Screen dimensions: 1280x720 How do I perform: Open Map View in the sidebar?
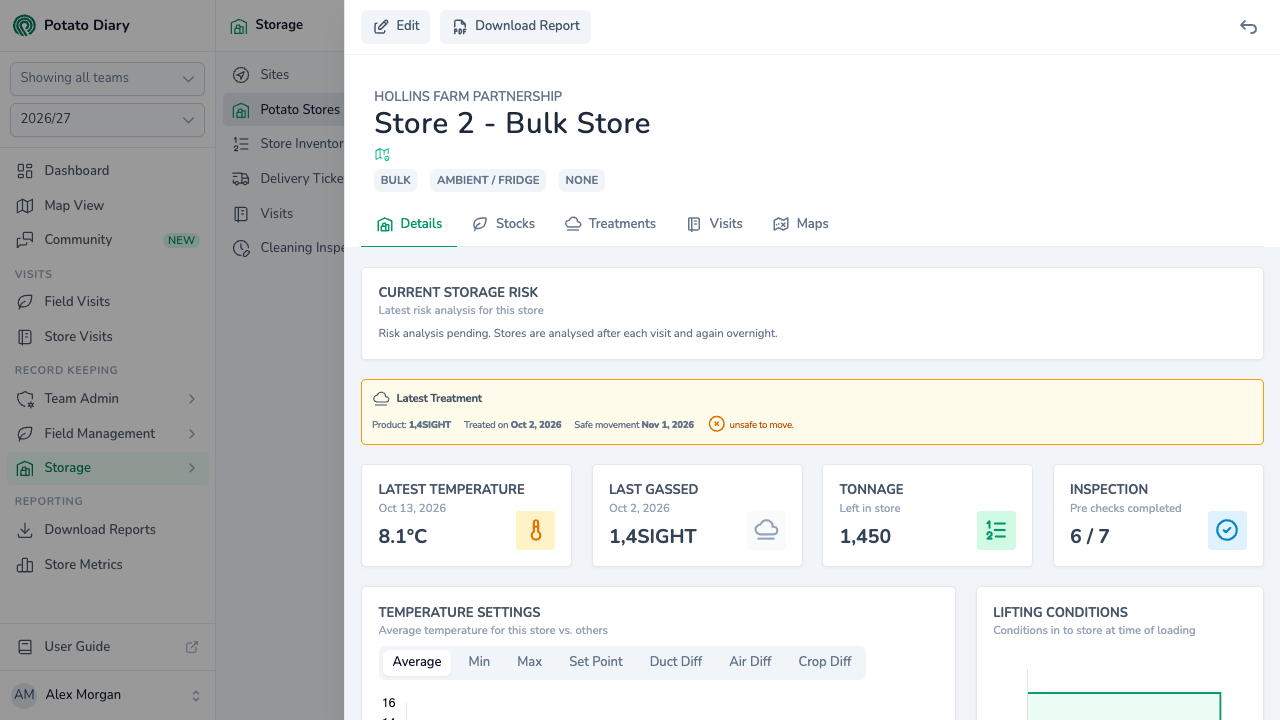tap(107, 205)
